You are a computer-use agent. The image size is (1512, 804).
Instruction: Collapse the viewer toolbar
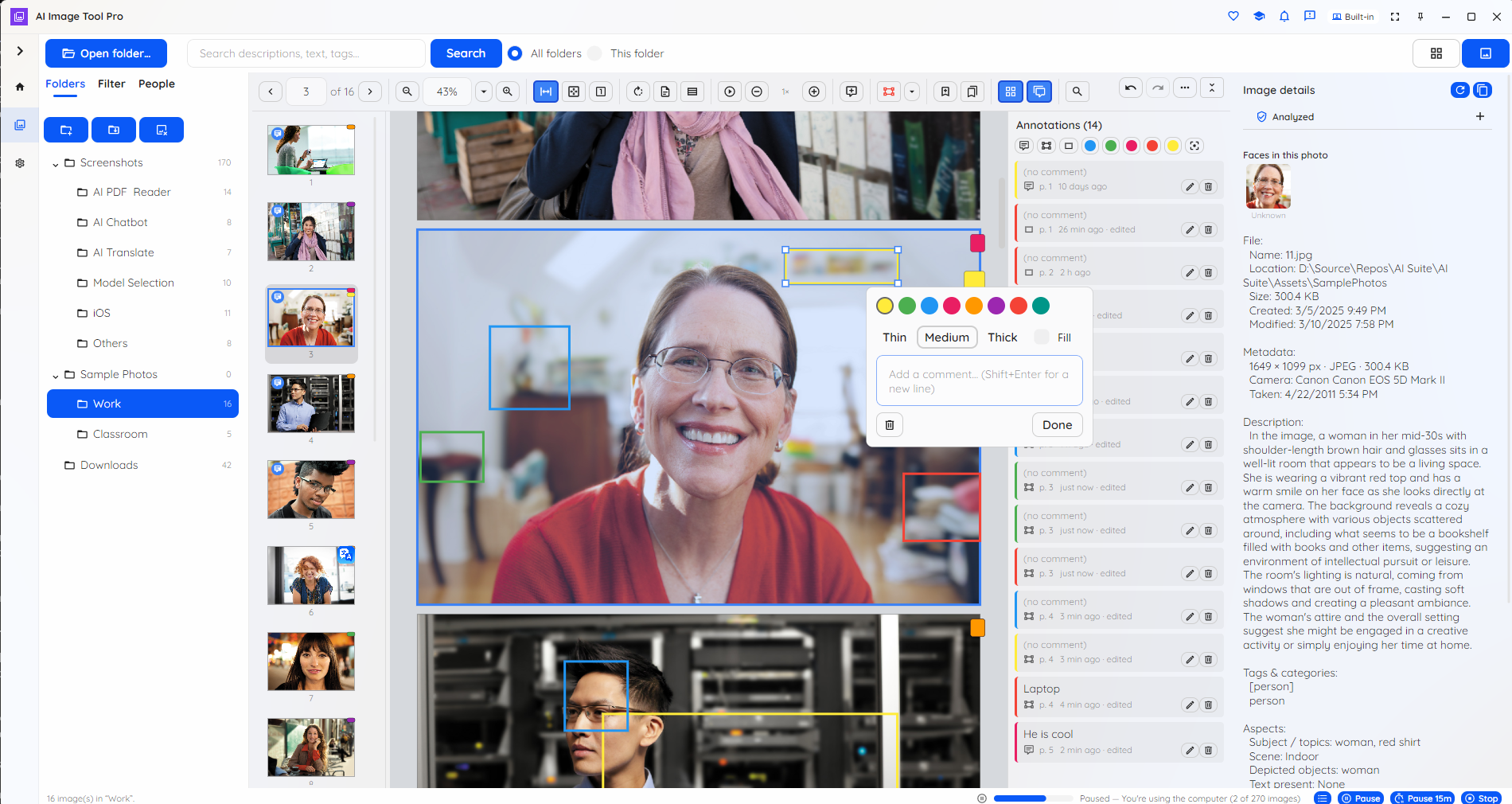pos(1212,88)
